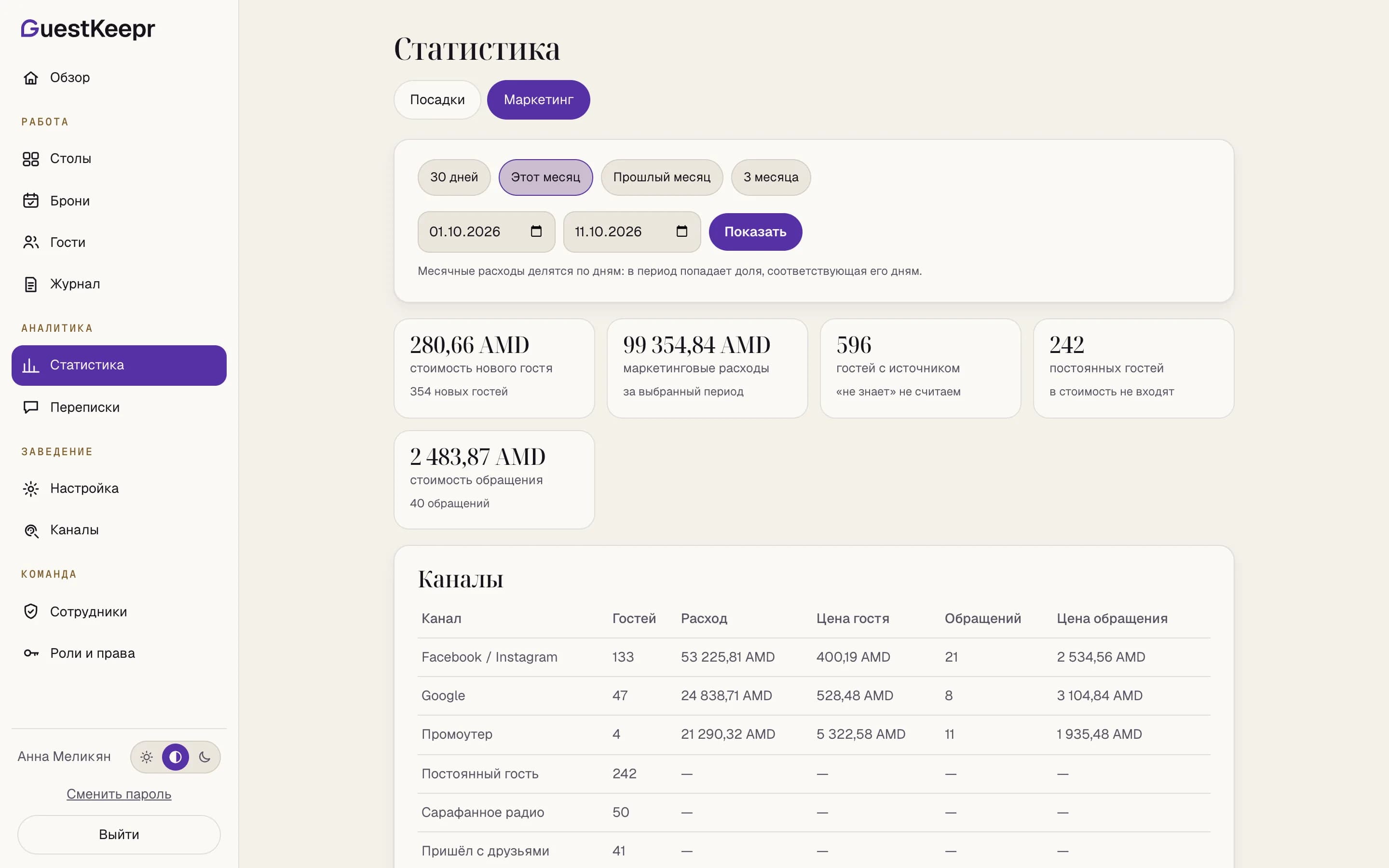Click the document icon beside Журнал
This screenshot has height=868, width=1389.
click(31, 284)
